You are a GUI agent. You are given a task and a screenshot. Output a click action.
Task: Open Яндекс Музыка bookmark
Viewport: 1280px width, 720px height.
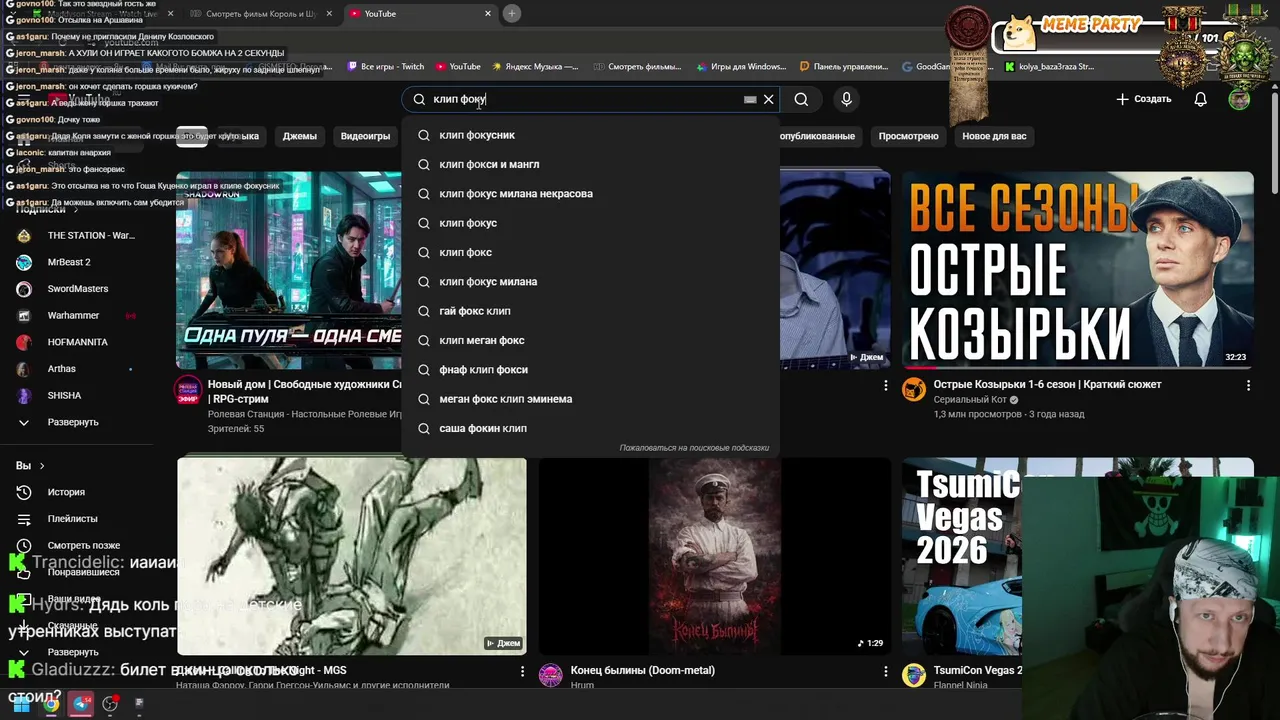[x=534, y=67]
